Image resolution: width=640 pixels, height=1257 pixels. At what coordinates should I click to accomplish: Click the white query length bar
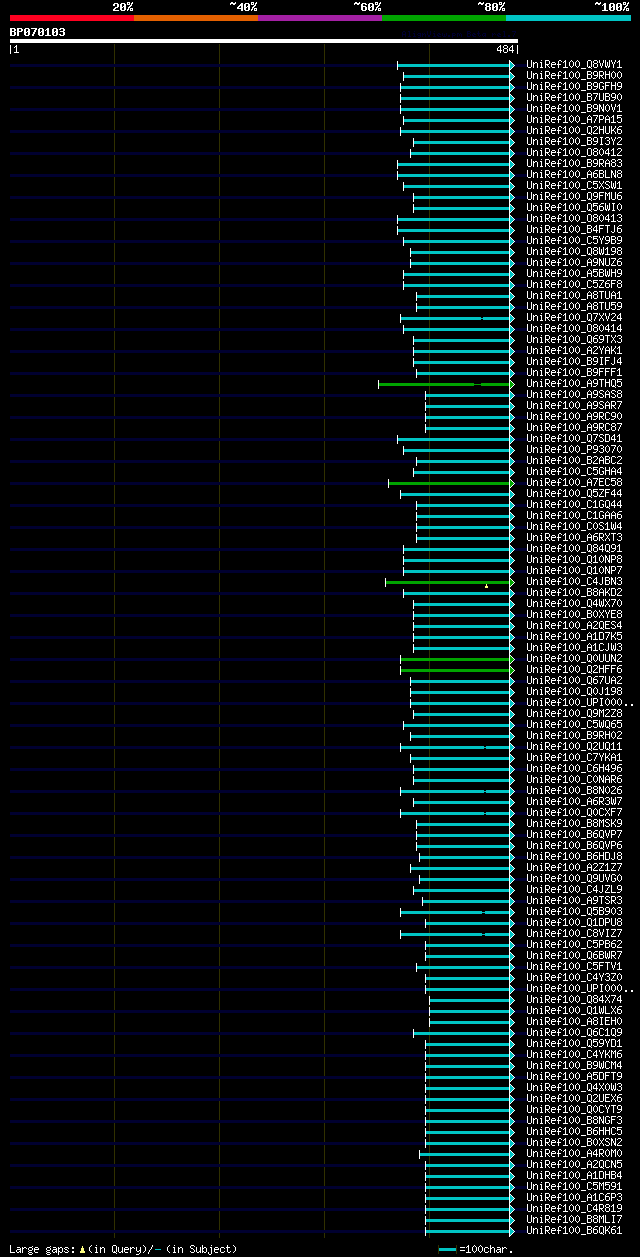click(264, 41)
